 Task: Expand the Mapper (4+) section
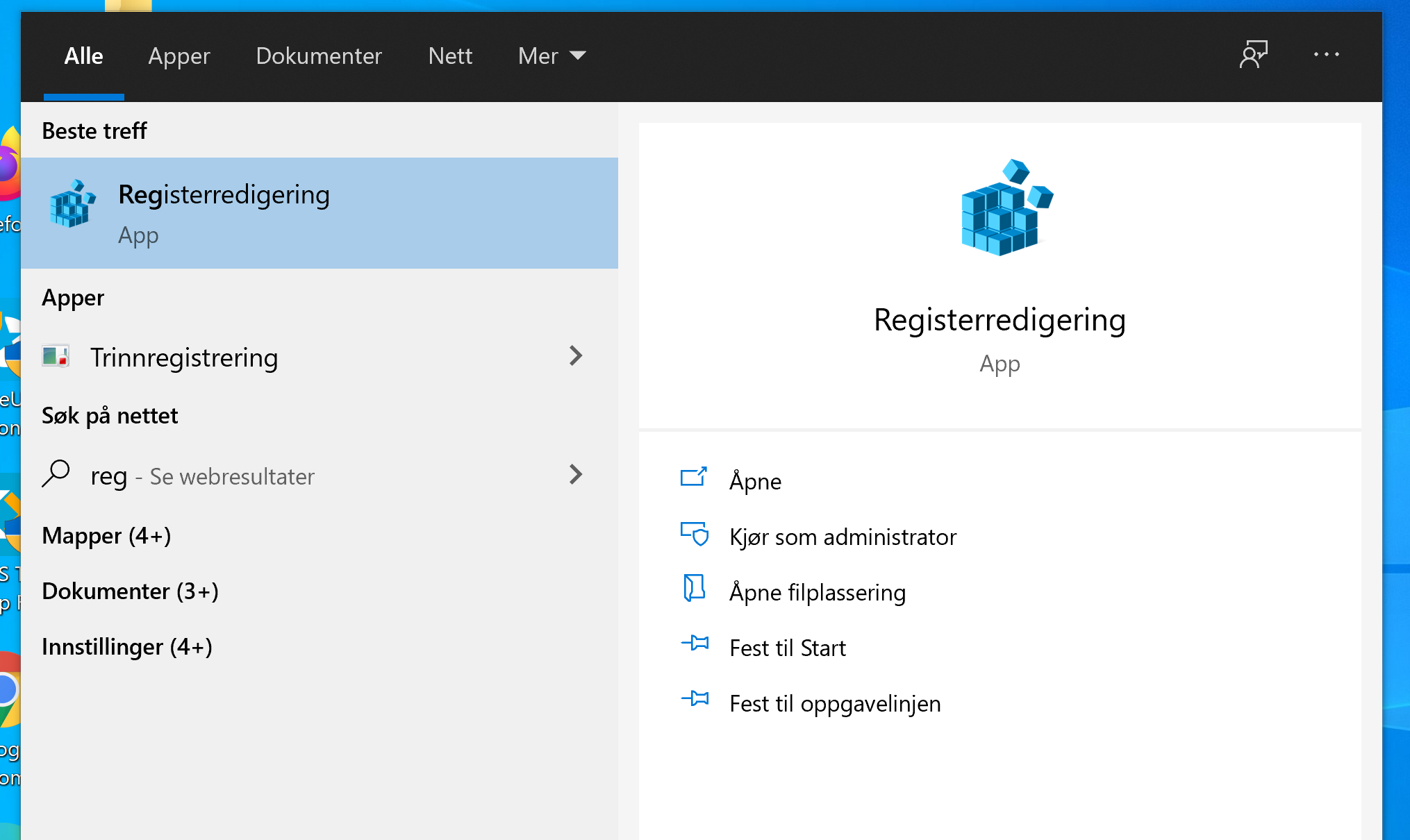pos(106,535)
